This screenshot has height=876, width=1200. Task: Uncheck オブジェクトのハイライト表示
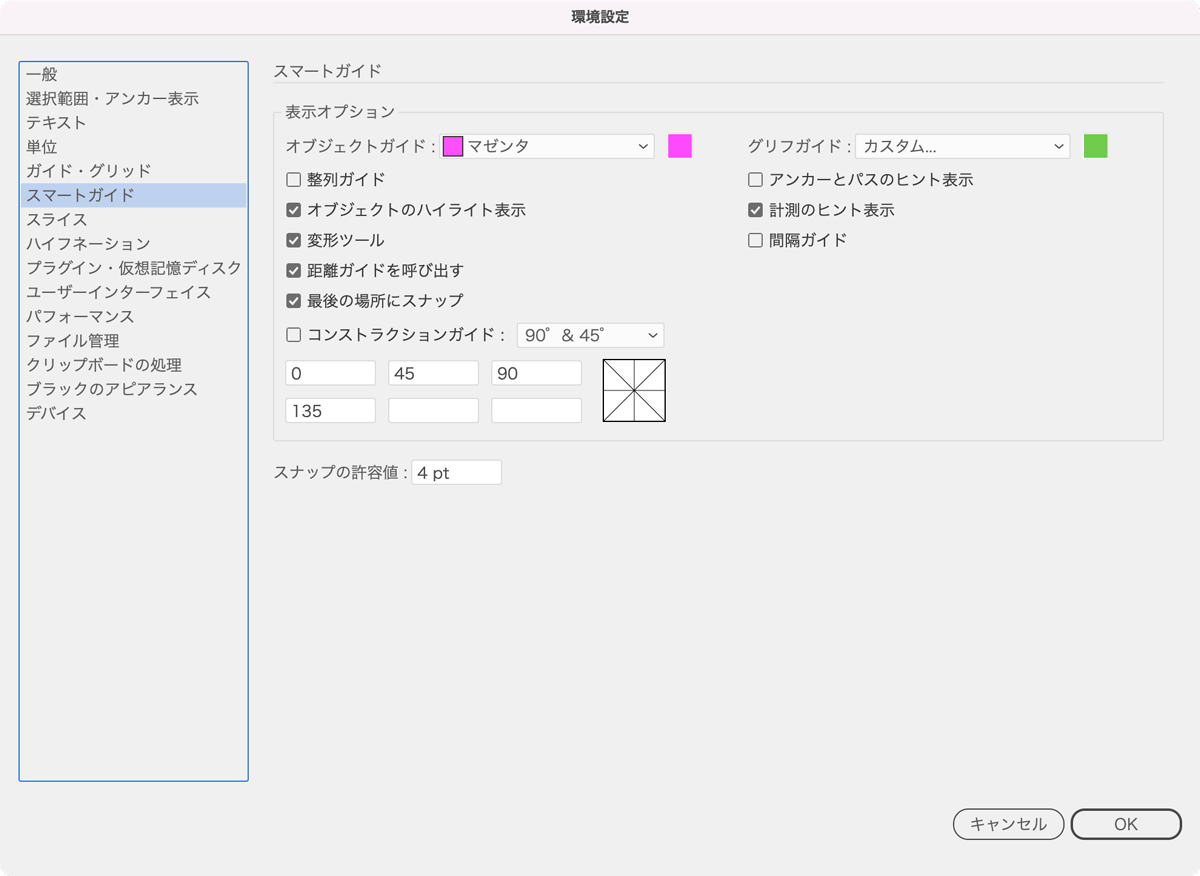(x=294, y=210)
